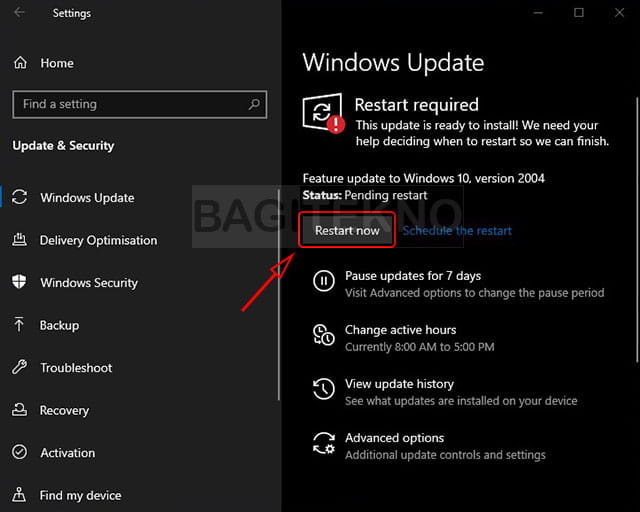The width and height of the screenshot is (640, 512).
Task: Click the Backup upload arrow icon
Action: point(19,325)
